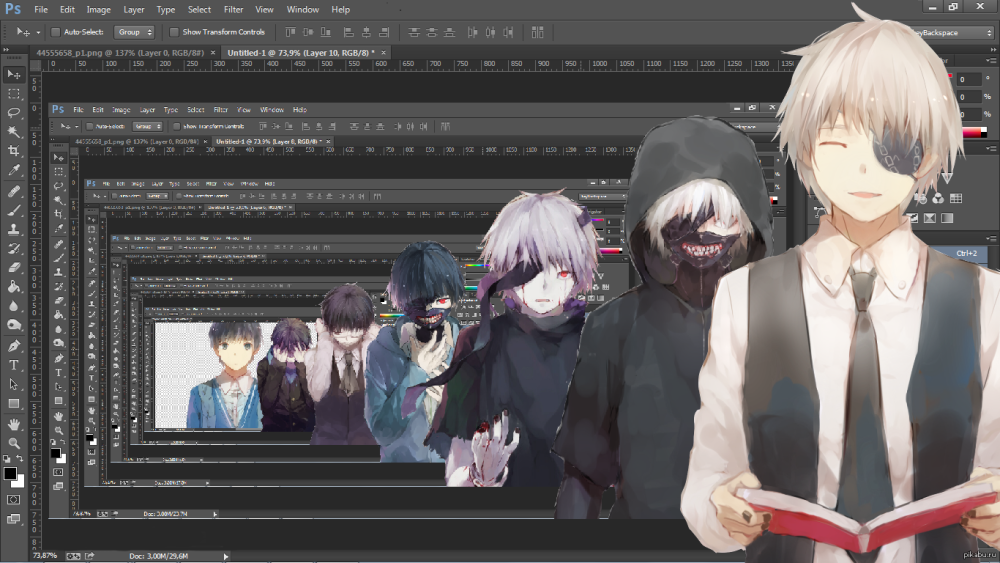Open the Layer menu
This screenshot has width=1000, height=563.
pyautogui.click(x=134, y=10)
